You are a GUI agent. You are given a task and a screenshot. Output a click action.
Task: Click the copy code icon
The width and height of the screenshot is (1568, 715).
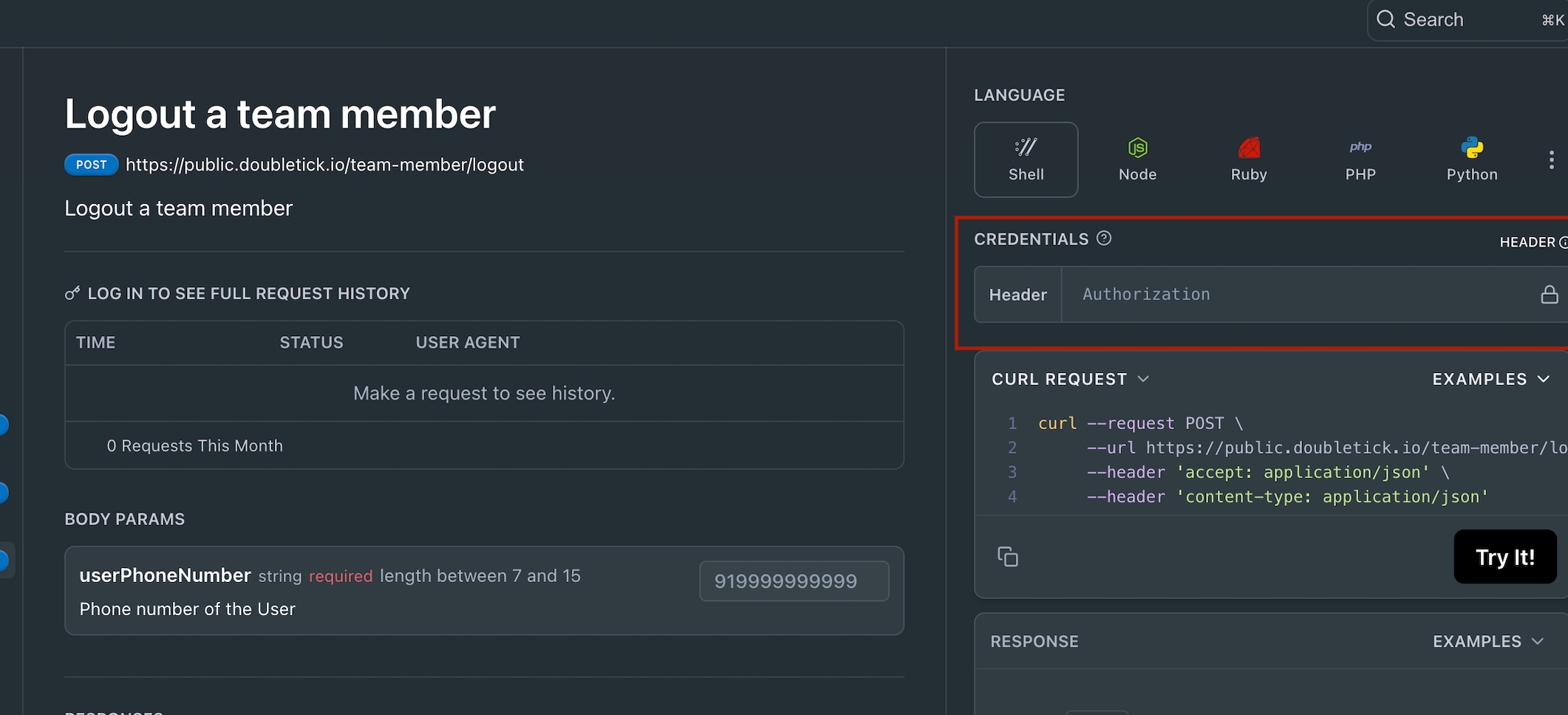[1008, 556]
